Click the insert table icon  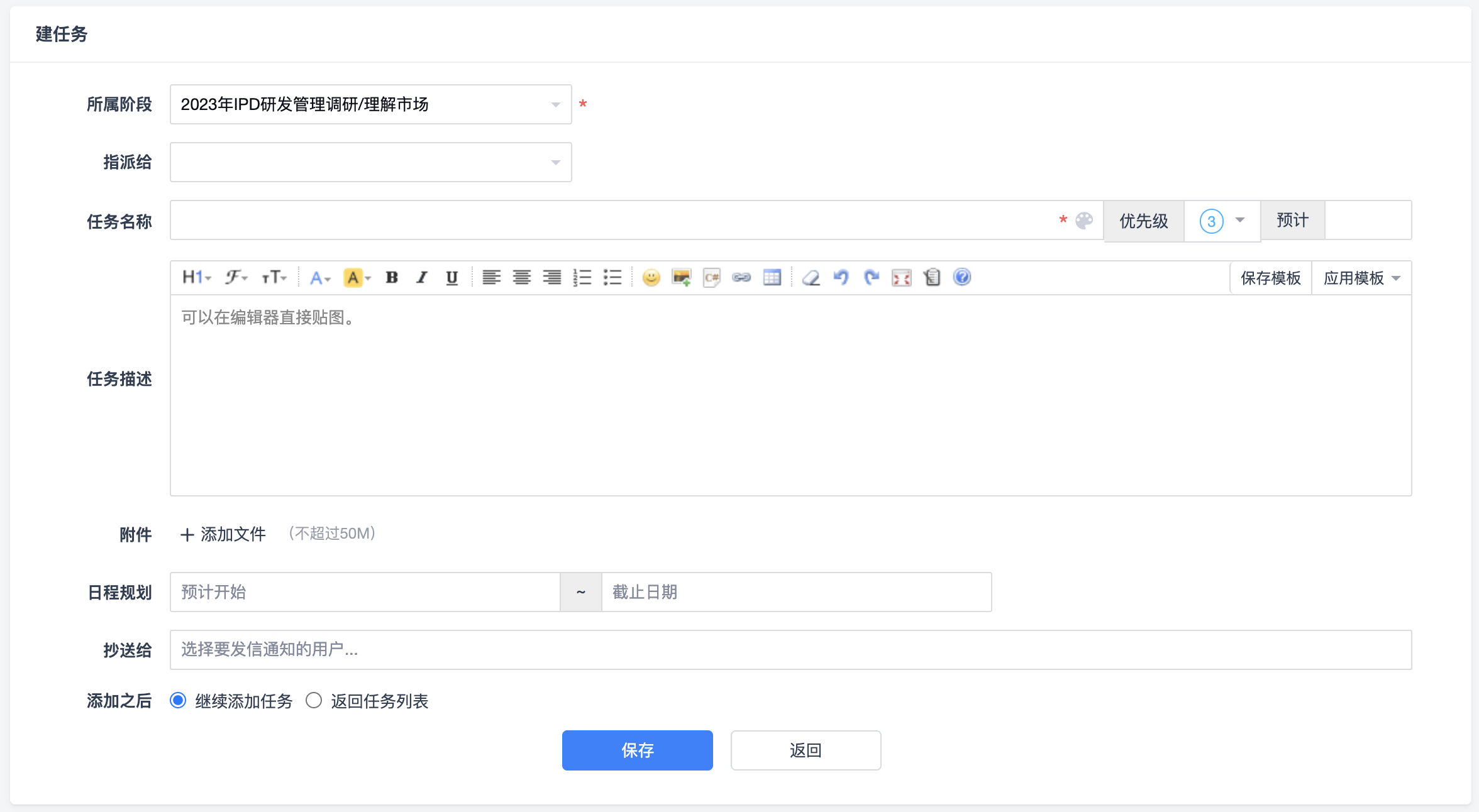click(772, 277)
